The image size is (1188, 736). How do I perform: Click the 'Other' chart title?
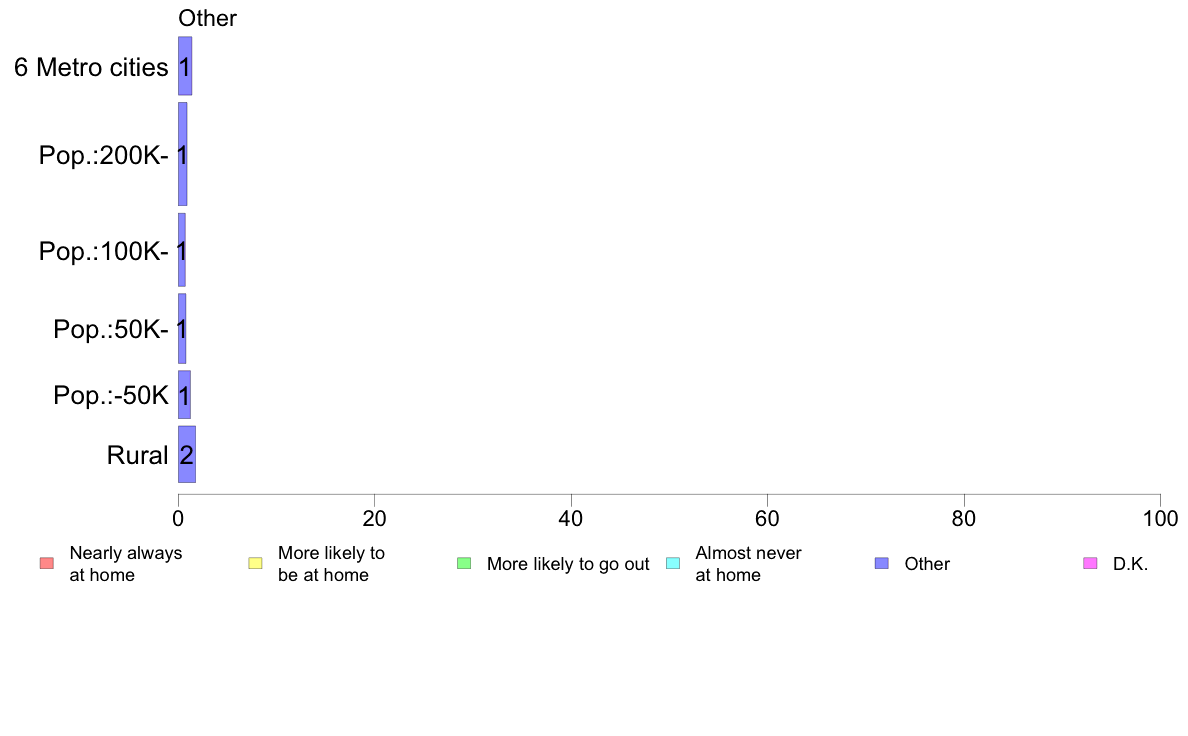(208, 18)
